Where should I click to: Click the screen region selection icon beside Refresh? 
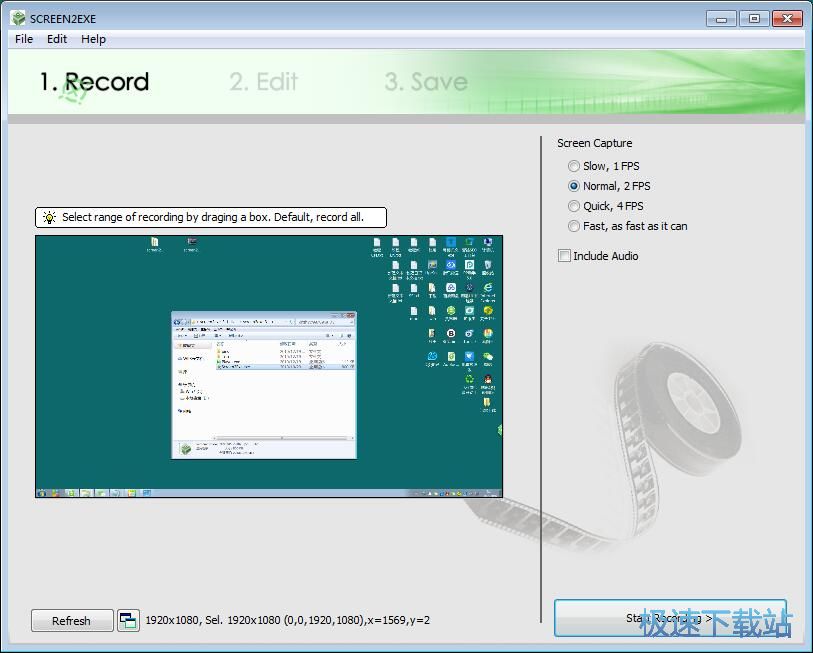128,620
